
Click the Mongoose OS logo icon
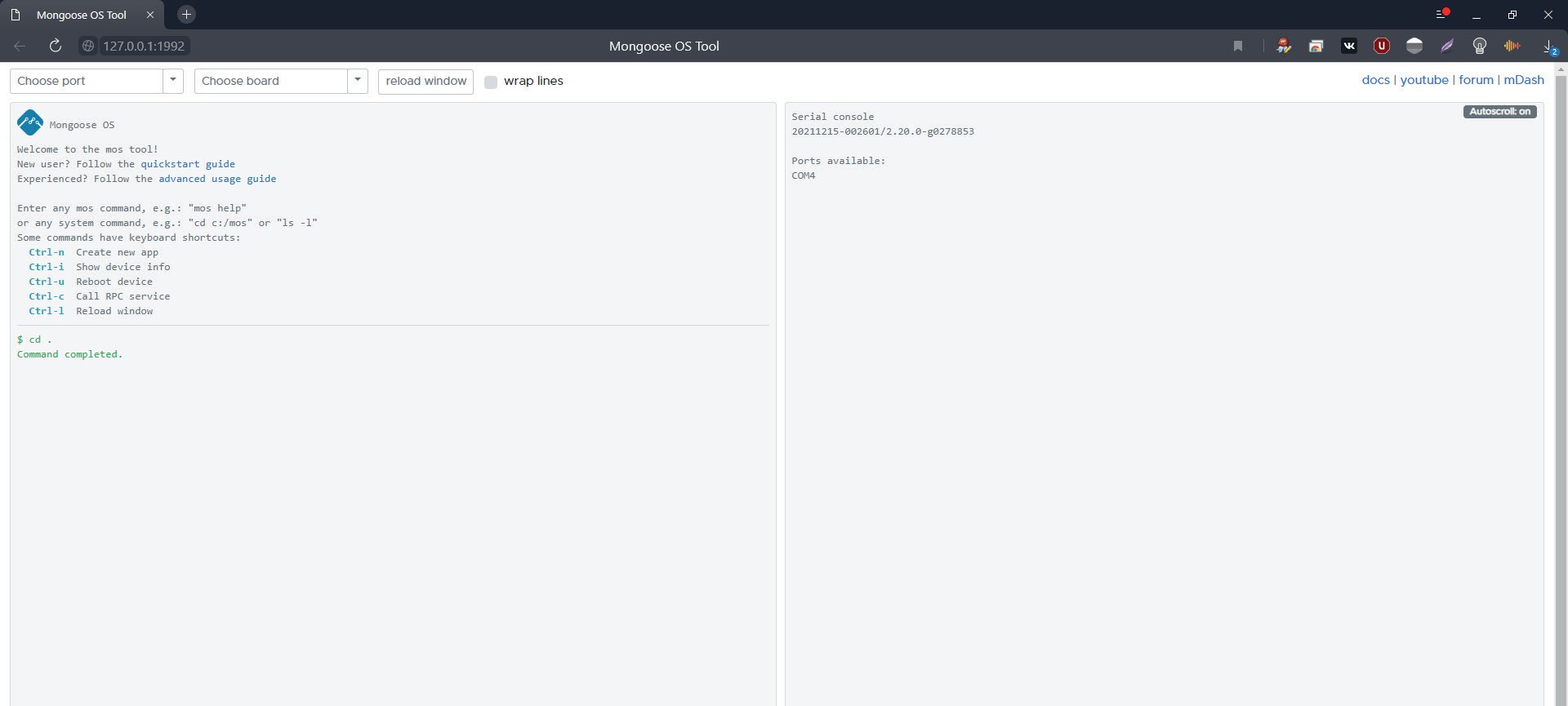pos(30,122)
